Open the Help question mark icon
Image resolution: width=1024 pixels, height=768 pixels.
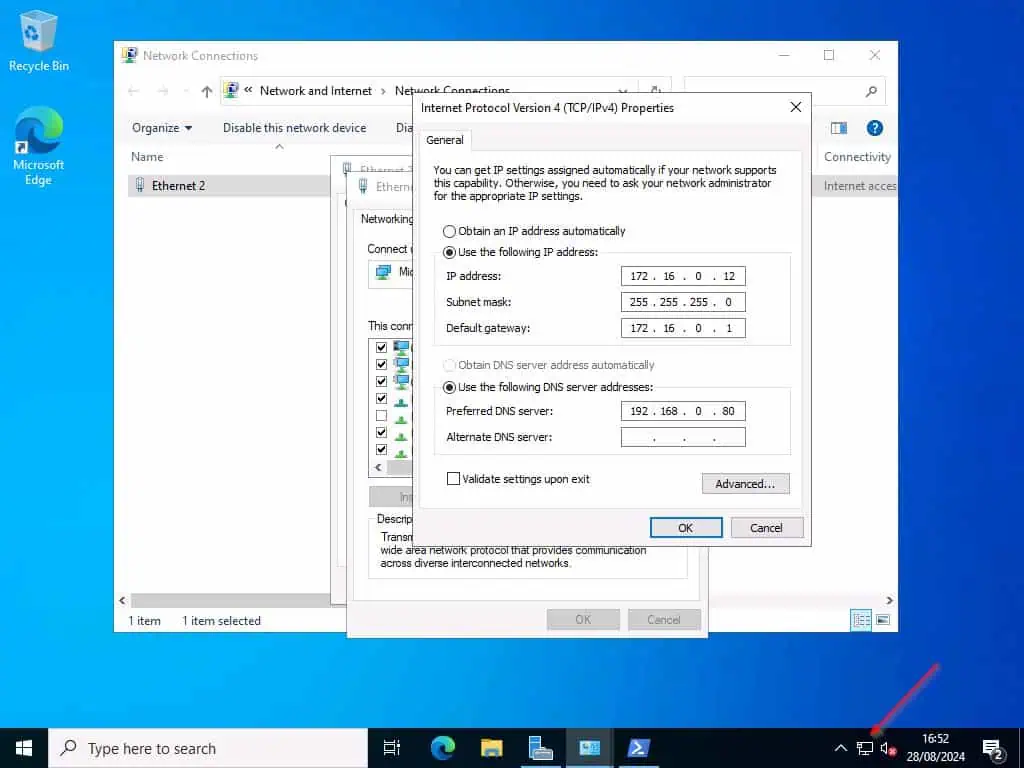[874, 128]
